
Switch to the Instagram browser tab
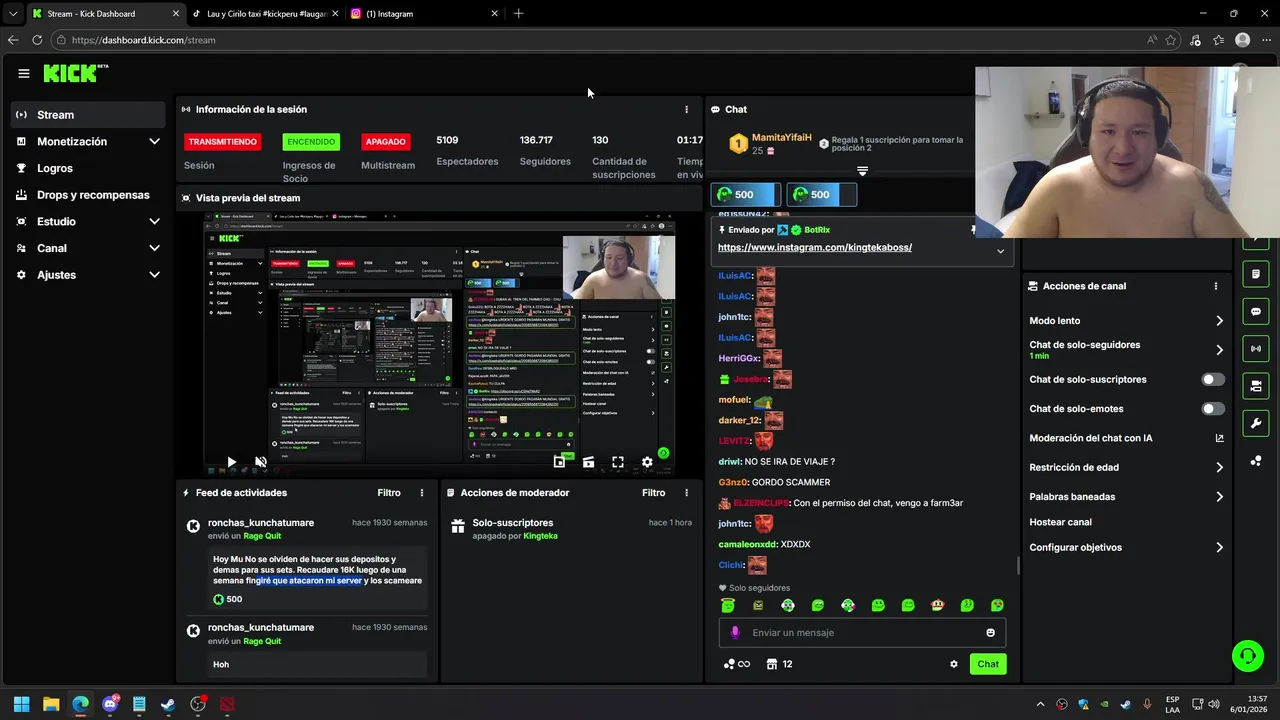point(425,14)
